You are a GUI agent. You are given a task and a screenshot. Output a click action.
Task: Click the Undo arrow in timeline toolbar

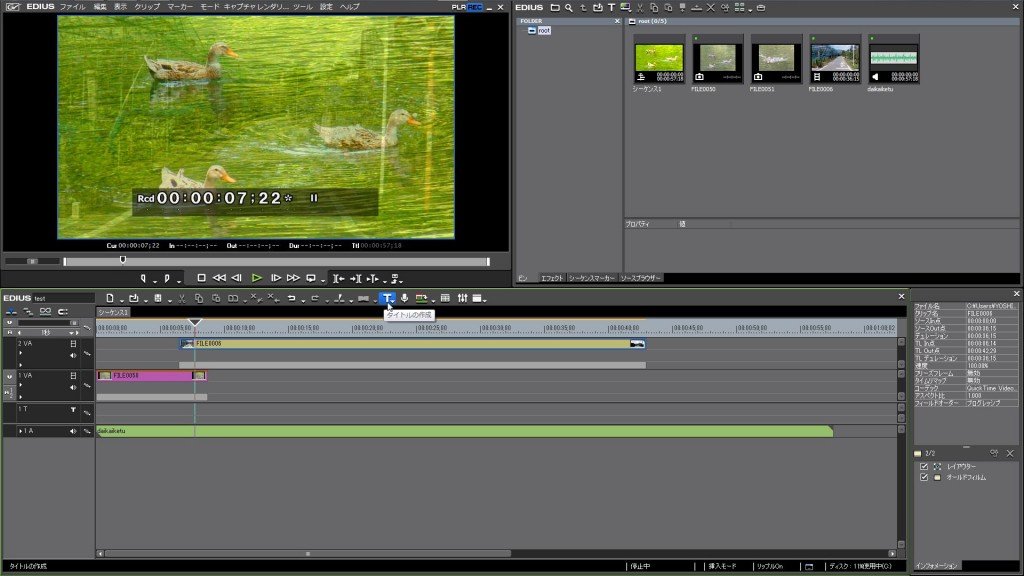coord(291,298)
